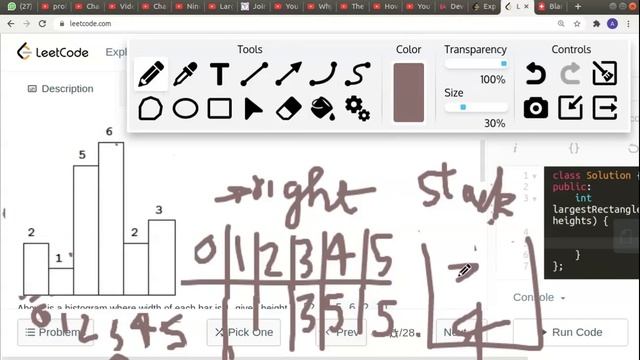Select the Cursor pointer tool
Screen dimensions: 640x360
tap(253, 109)
